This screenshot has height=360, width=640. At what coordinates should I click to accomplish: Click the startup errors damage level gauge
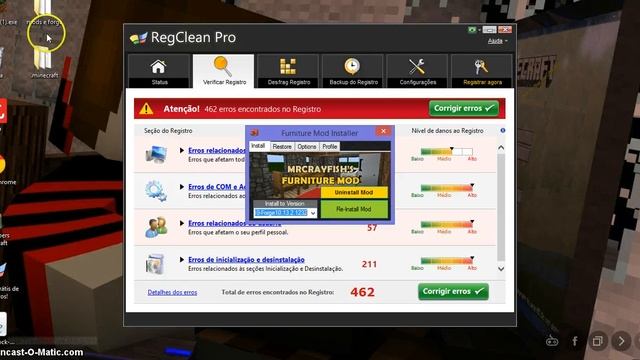point(447,260)
